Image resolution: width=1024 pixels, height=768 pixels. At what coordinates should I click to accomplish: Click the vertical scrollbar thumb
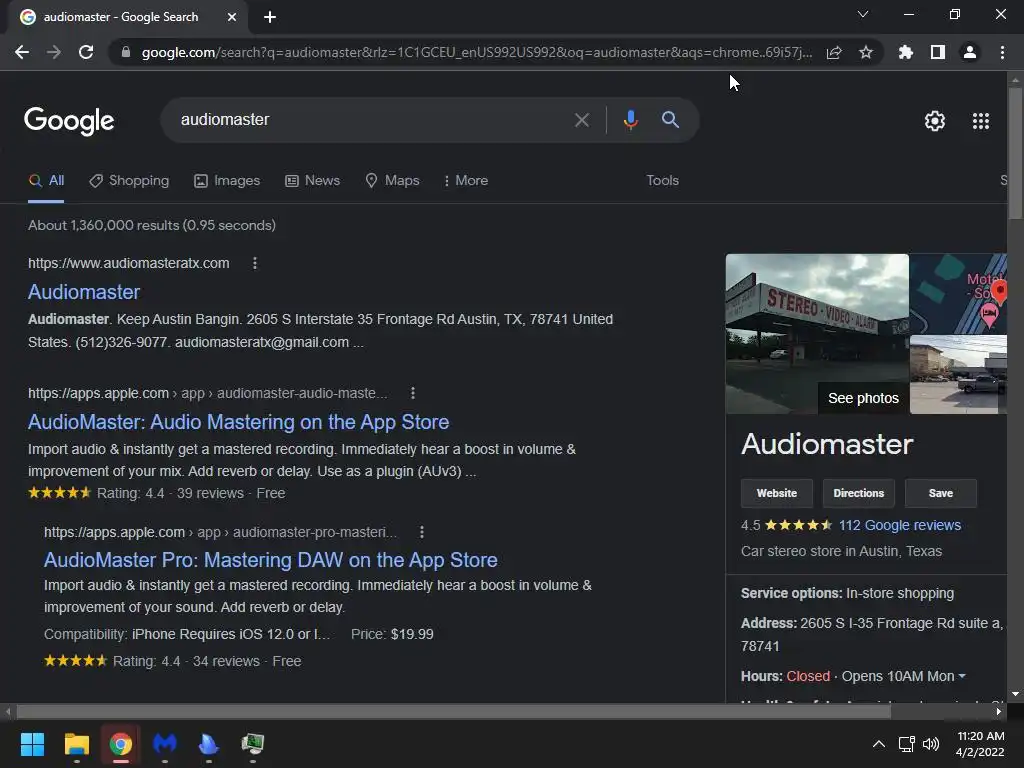[x=1015, y=153]
